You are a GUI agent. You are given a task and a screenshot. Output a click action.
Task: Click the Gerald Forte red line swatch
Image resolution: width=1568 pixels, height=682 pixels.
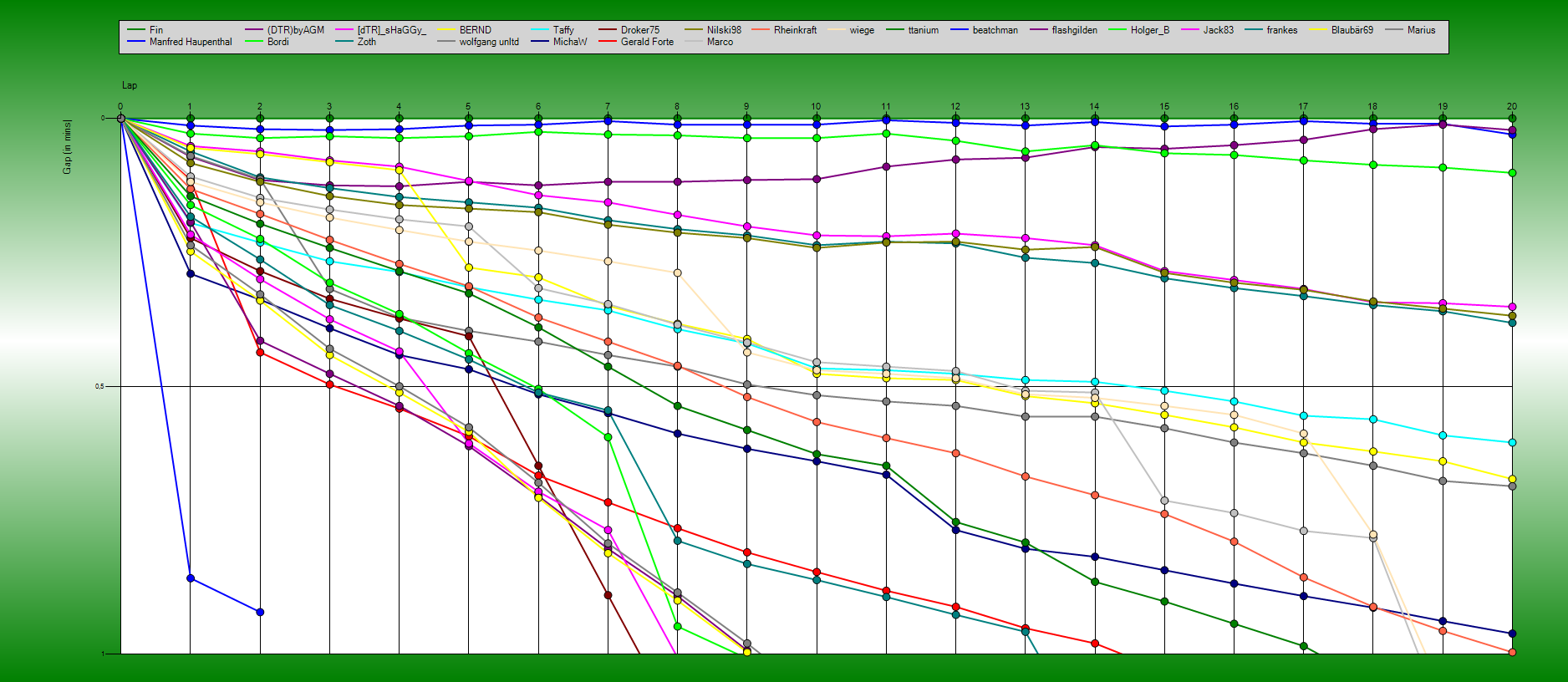pos(608,42)
